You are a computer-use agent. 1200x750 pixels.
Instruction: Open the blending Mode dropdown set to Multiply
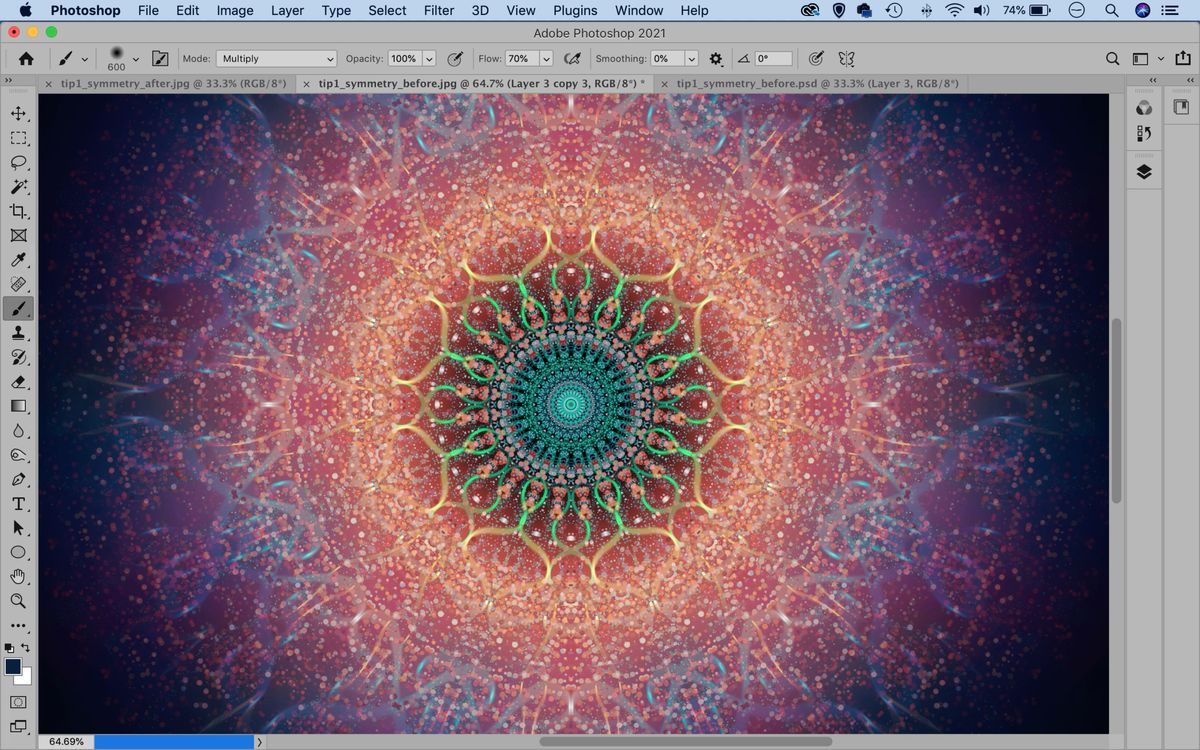[x=275, y=58]
